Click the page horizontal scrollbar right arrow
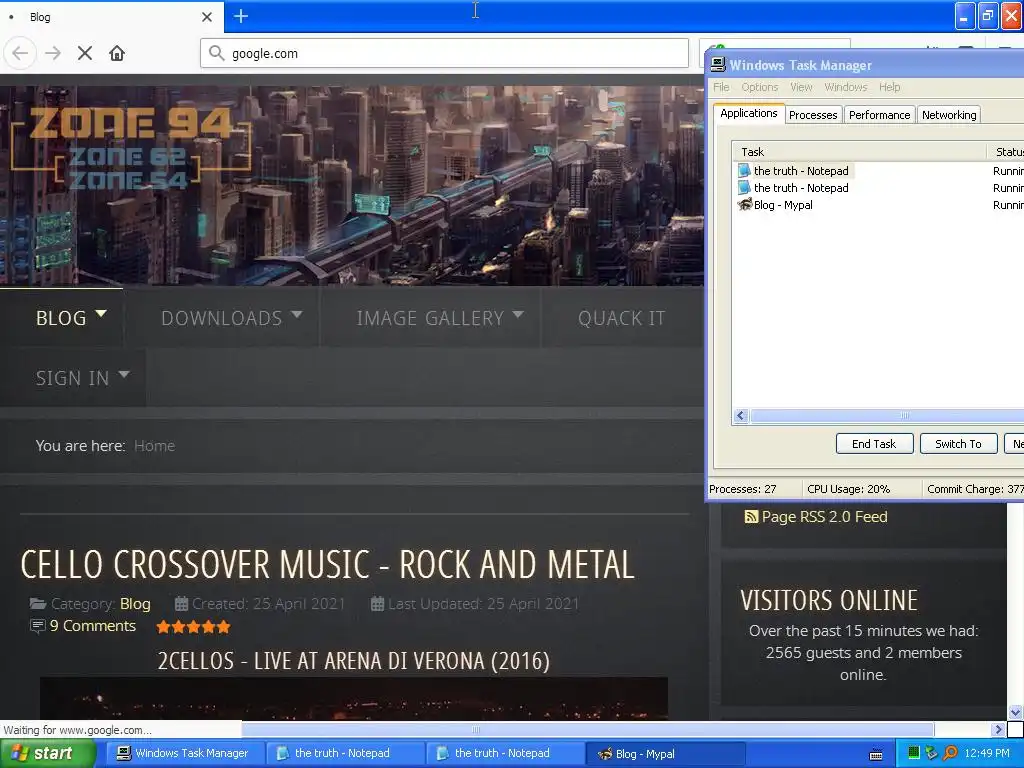1024x768 pixels. click(997, 729)
